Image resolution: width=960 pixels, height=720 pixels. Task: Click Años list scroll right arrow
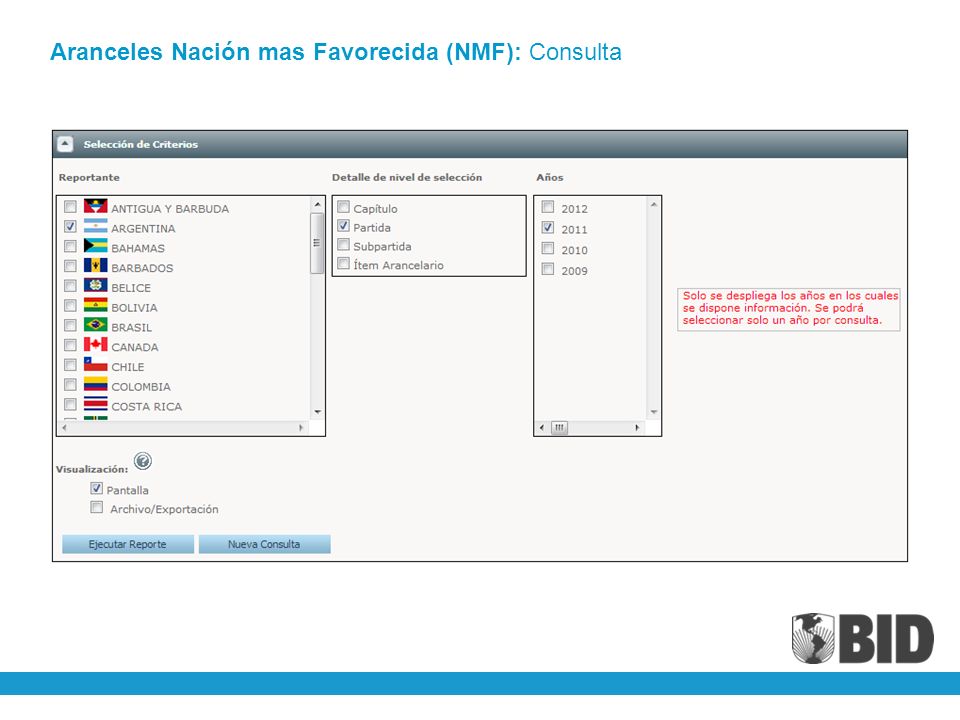point(637,427)
